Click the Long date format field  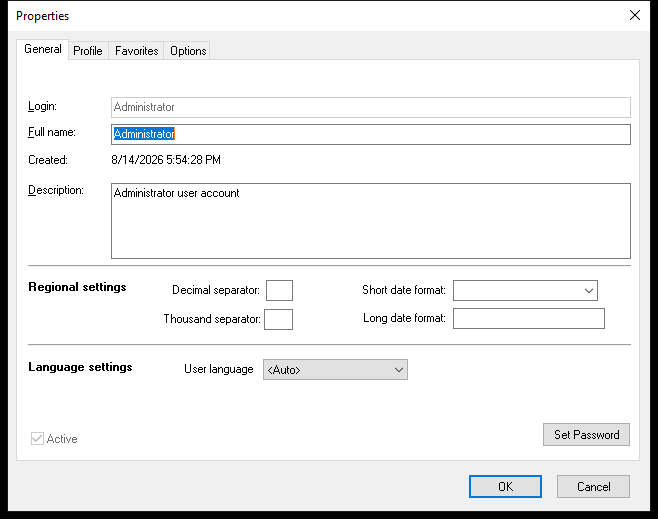point(529,318)
